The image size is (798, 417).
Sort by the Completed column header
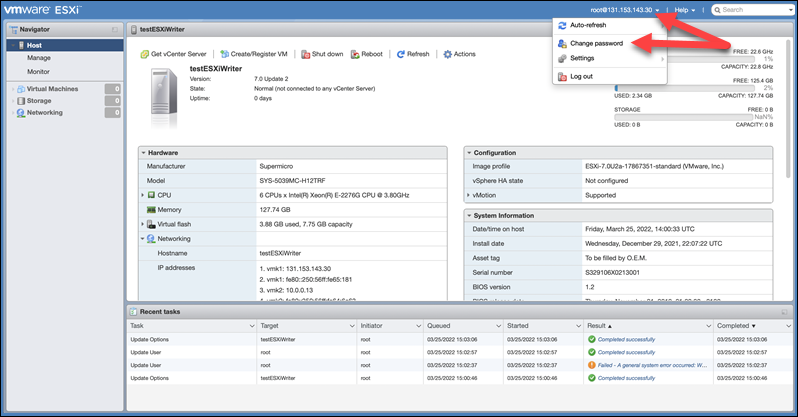[733, 326]
